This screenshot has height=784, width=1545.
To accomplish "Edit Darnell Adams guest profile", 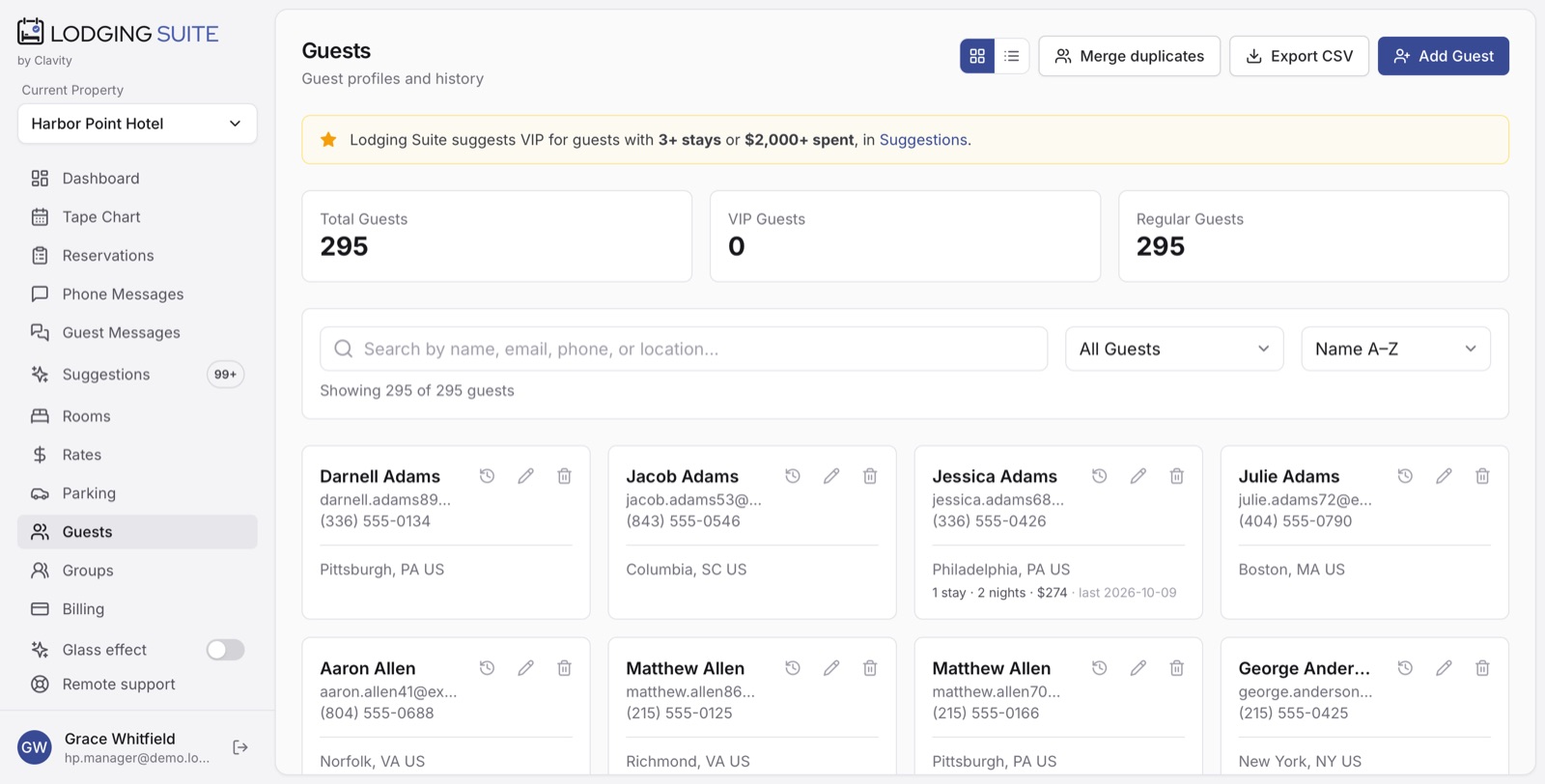I will point(525,476).
